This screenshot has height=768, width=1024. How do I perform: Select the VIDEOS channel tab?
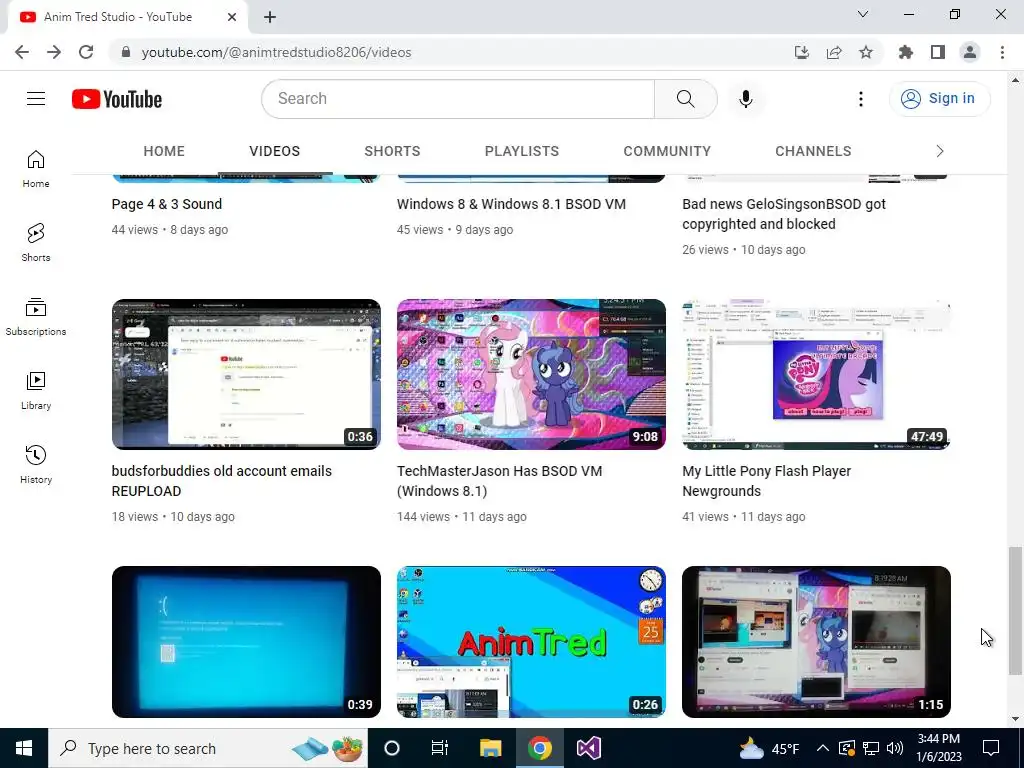[274, 152]
